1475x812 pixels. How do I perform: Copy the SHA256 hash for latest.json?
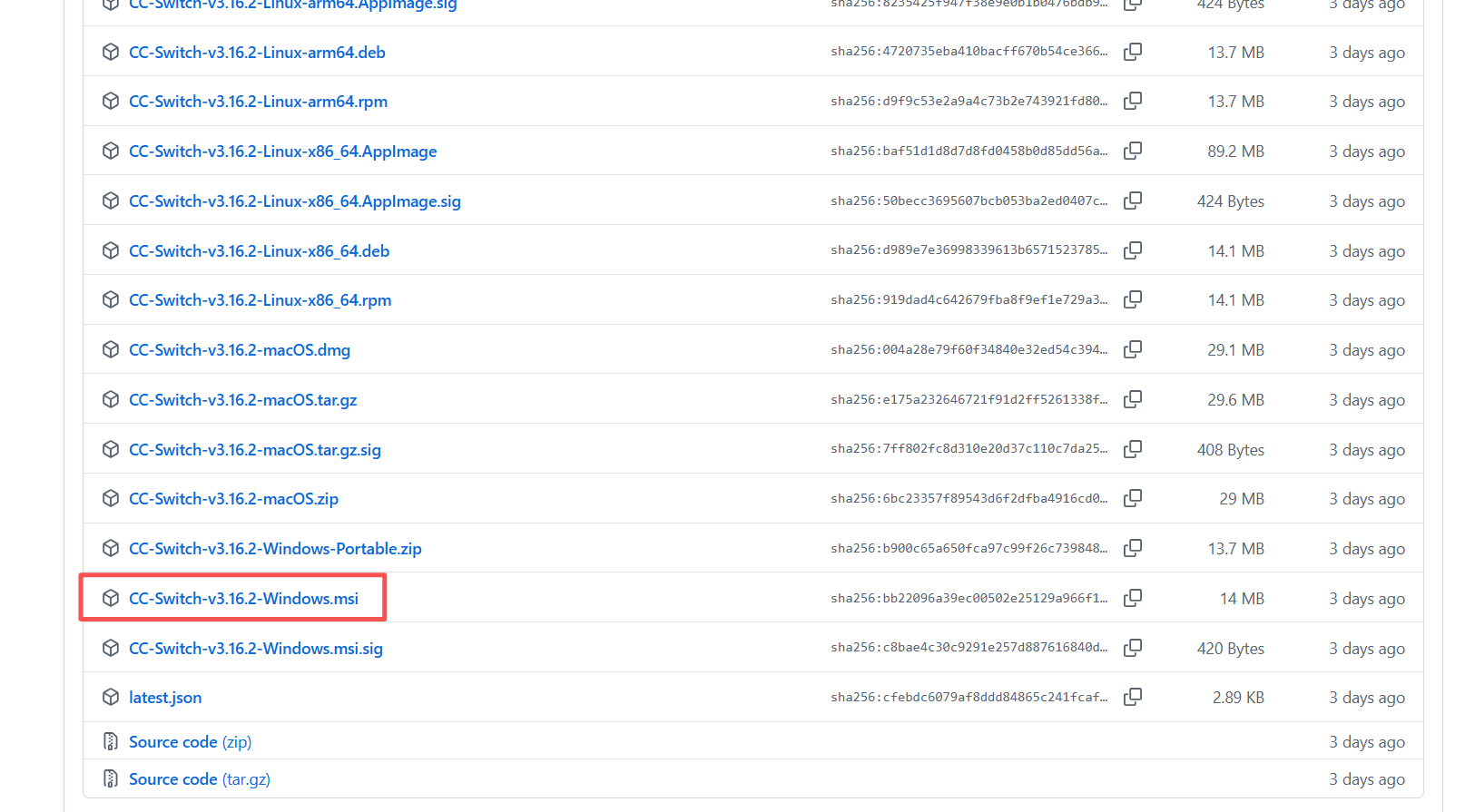coord(1133,697)
